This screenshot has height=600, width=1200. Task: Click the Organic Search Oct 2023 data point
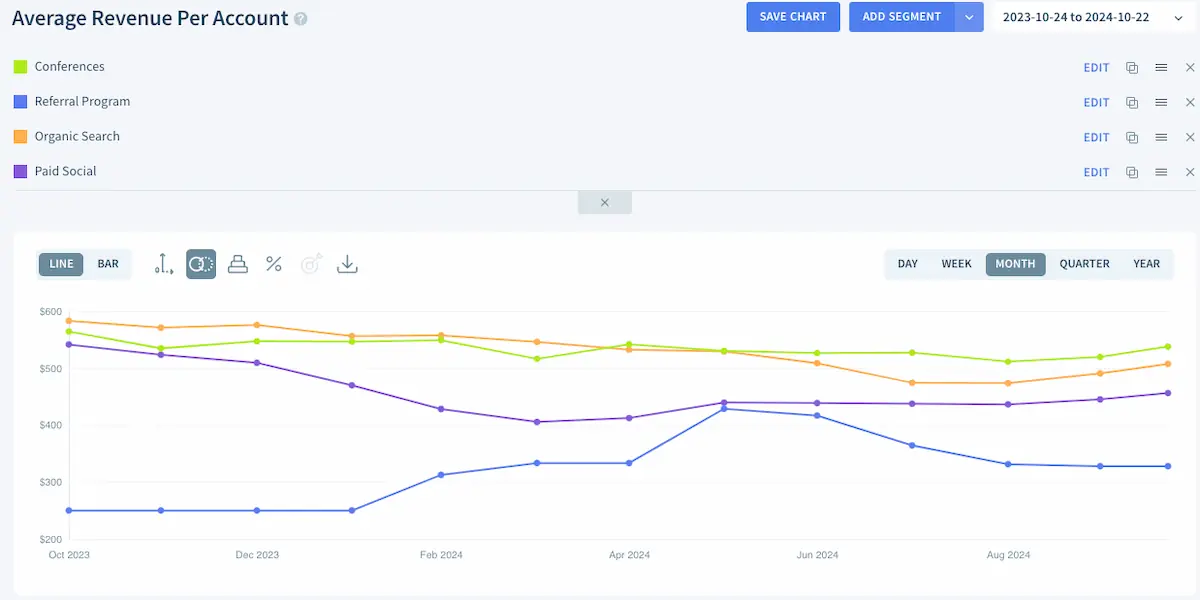click(x=69, y=321)
